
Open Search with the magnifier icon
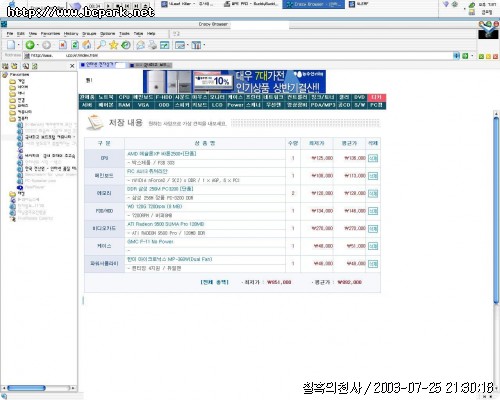[101, 45]
